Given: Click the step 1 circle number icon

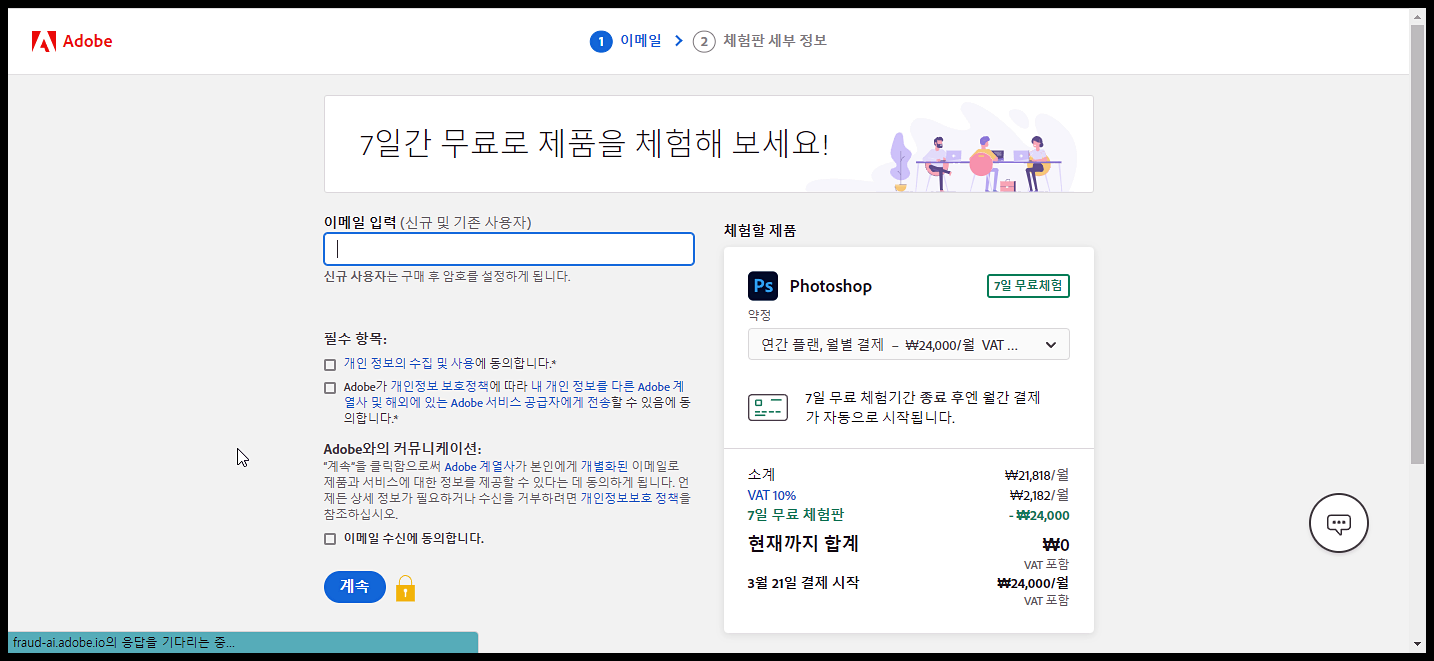Looking at the screenshot, I should click(601, 41).
